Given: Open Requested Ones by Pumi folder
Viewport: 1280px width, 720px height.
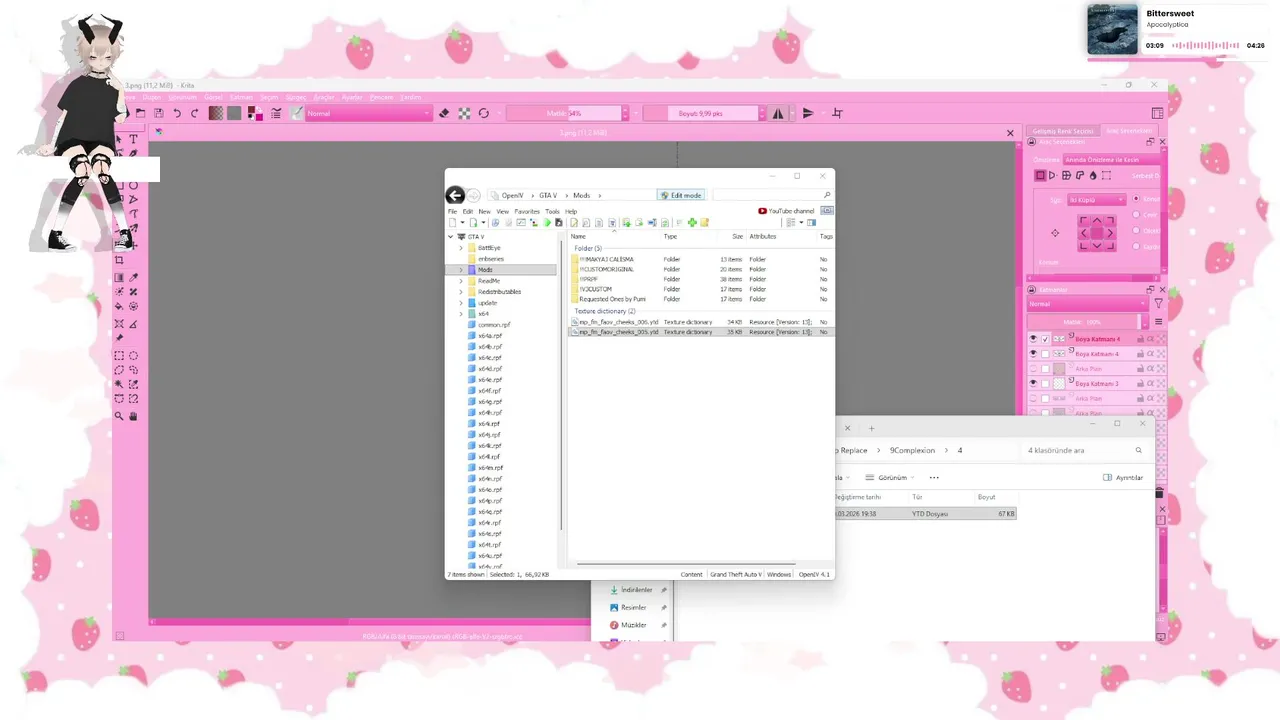Looking at the screenshot, I should pos(612,299).
